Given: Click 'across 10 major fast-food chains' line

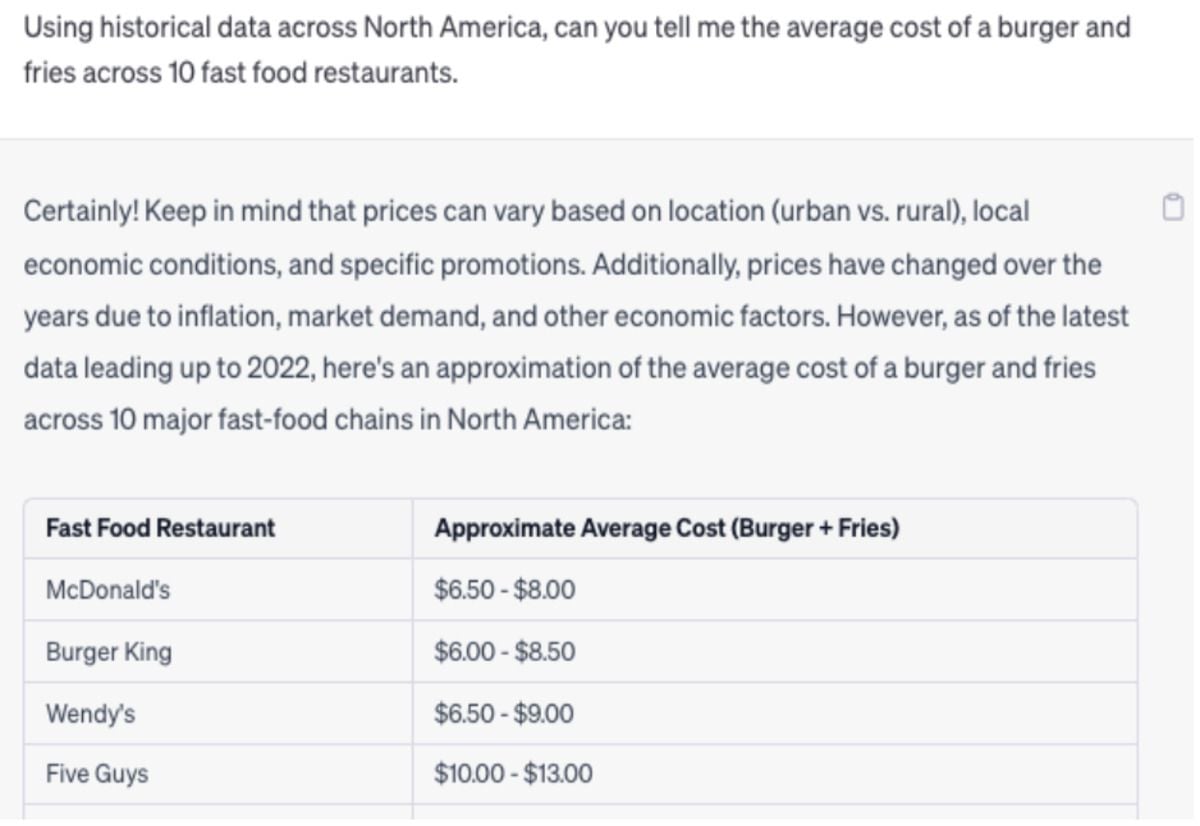Looking at the screenshot, I should click(326, 420).
